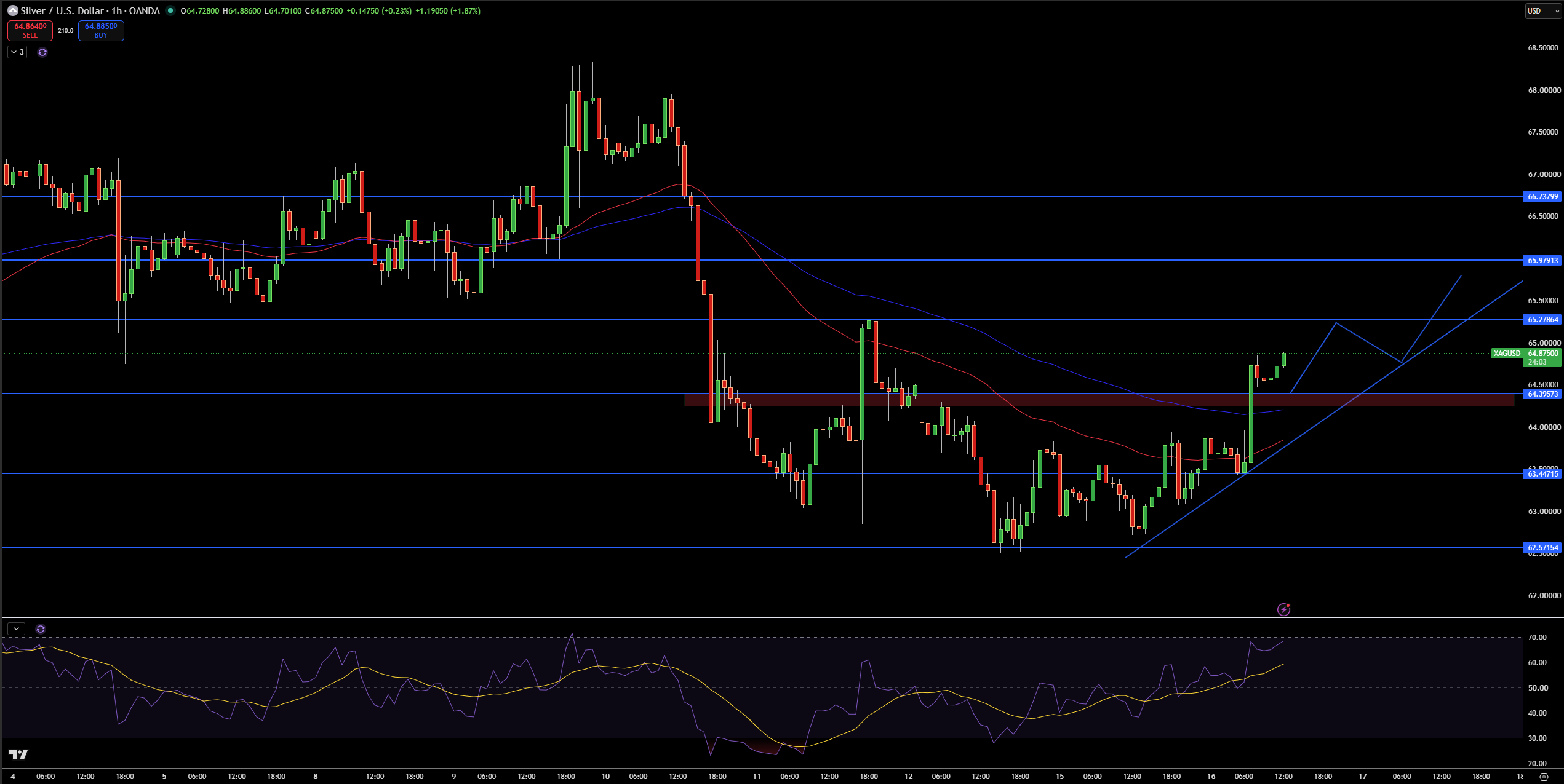Click the 30.00 RSI scale label

pos(1537,738)
